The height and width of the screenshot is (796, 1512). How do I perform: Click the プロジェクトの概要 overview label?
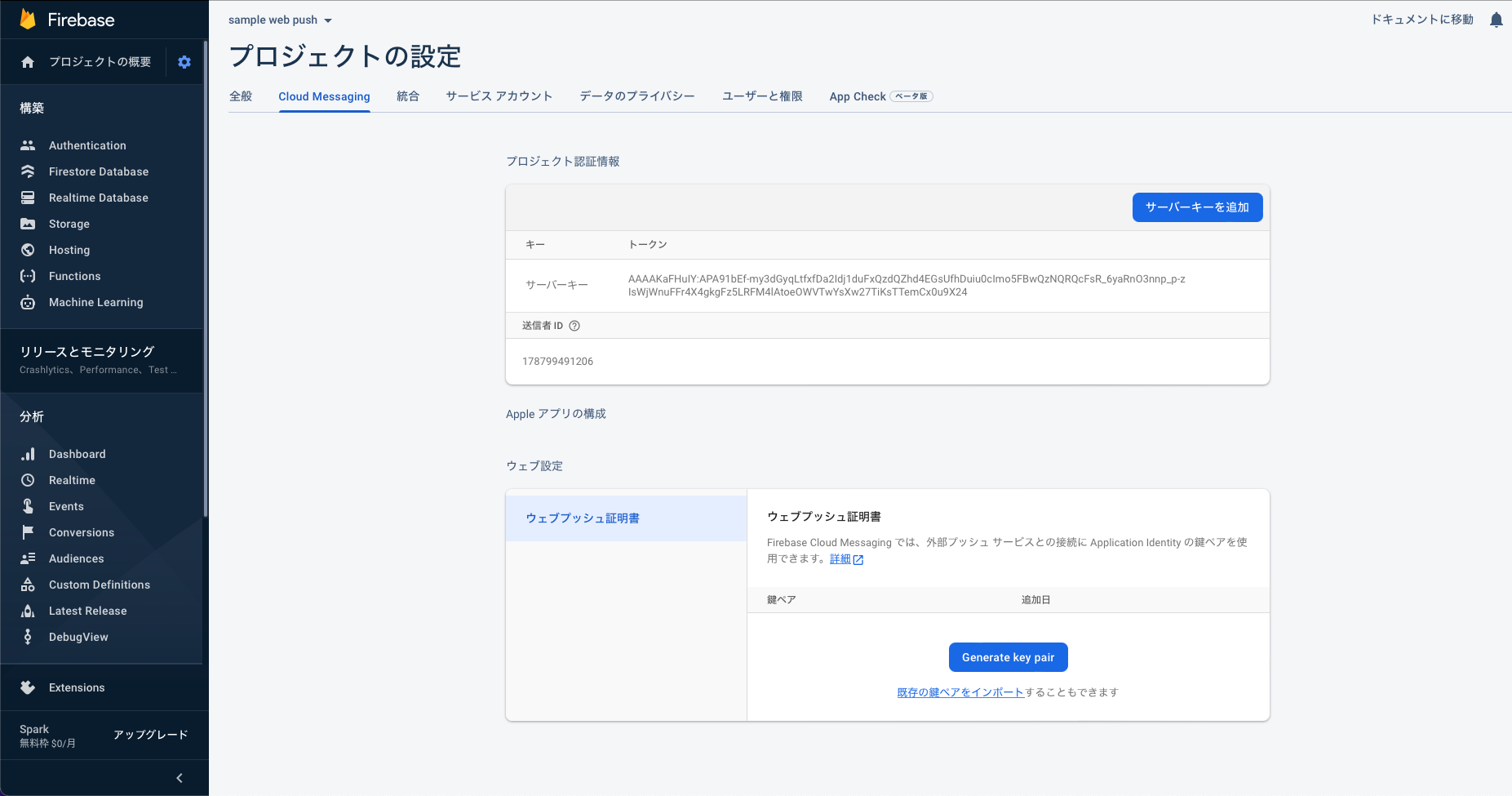click(100, 62)
